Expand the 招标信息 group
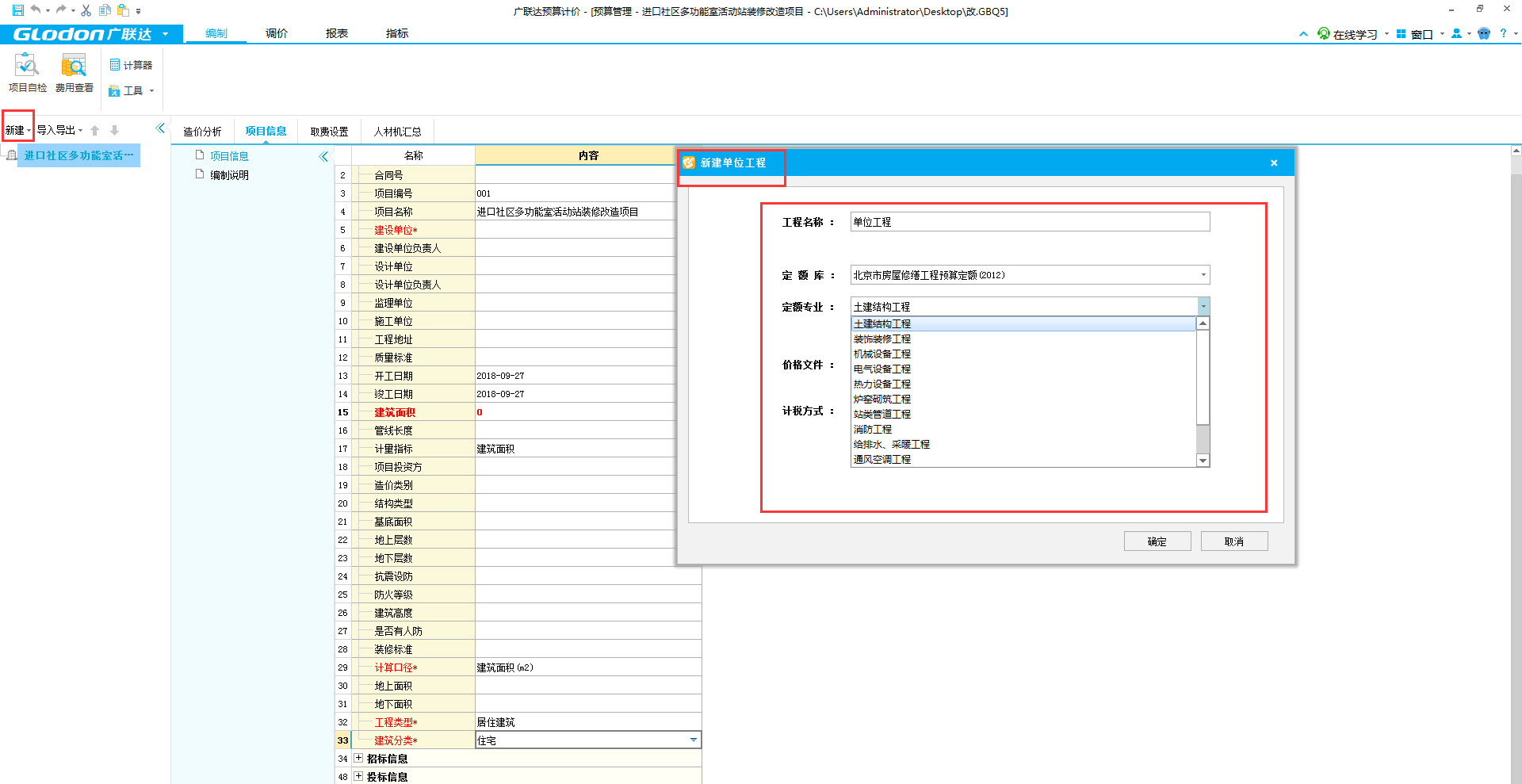 pyautogui.click(x=358, y=758)
